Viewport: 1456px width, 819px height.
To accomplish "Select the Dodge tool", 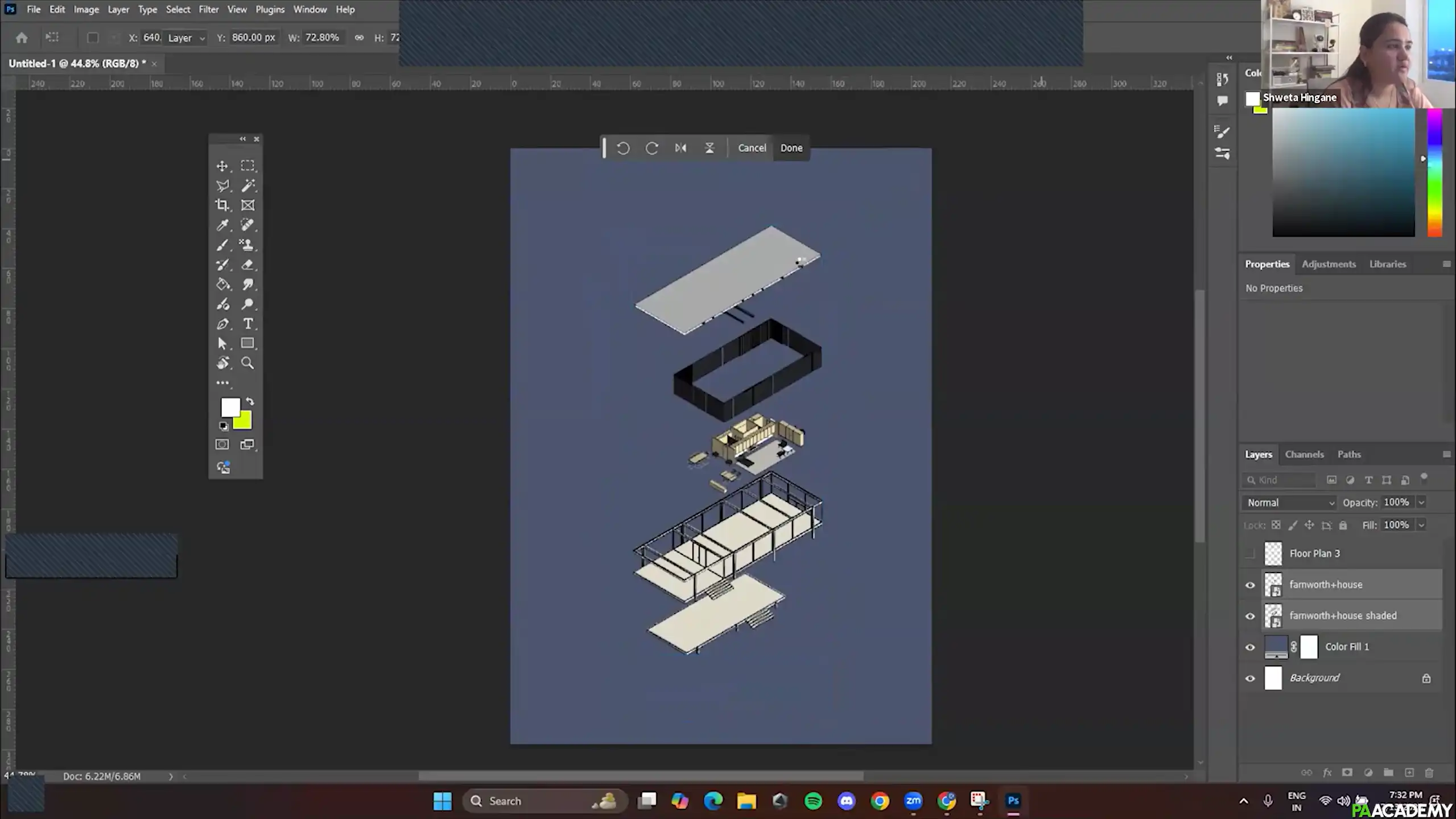I will [x=248, y=304].
